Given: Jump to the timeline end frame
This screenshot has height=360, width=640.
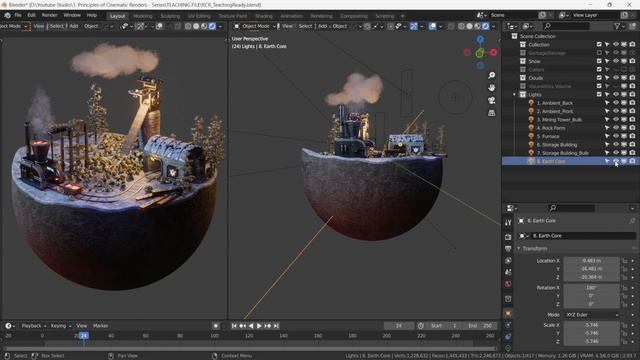Looking at the screenshot, I should coord(276,326).
